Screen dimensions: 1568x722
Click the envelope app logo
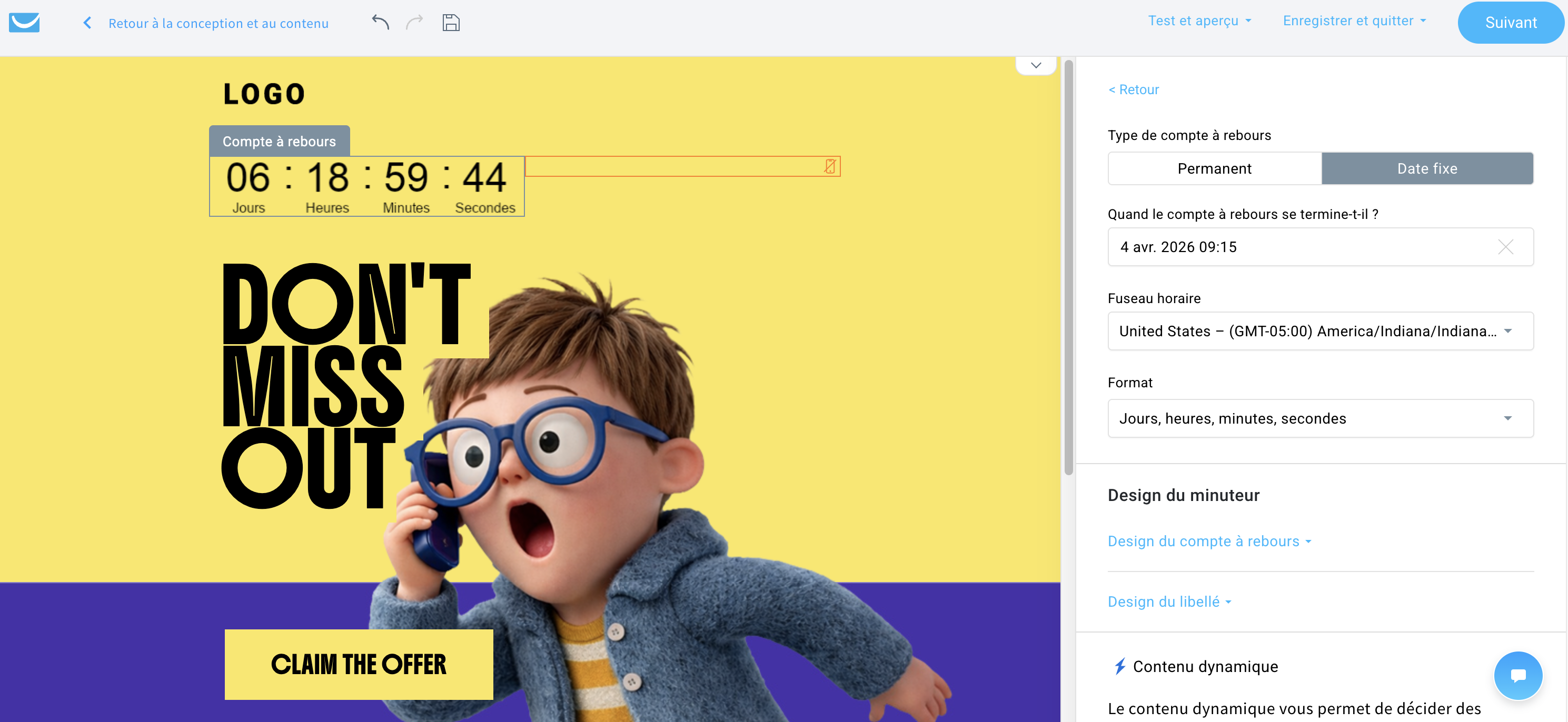pyautogui.click(x=24, y=23)
